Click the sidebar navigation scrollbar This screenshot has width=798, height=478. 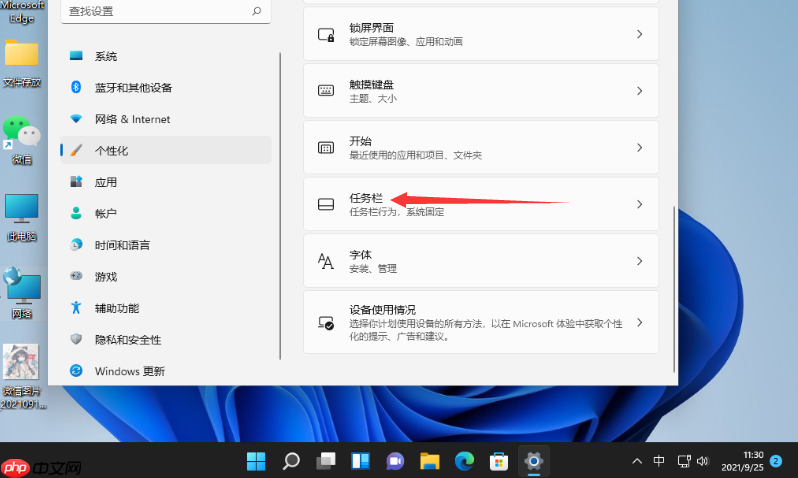click(x=280, y=206)
